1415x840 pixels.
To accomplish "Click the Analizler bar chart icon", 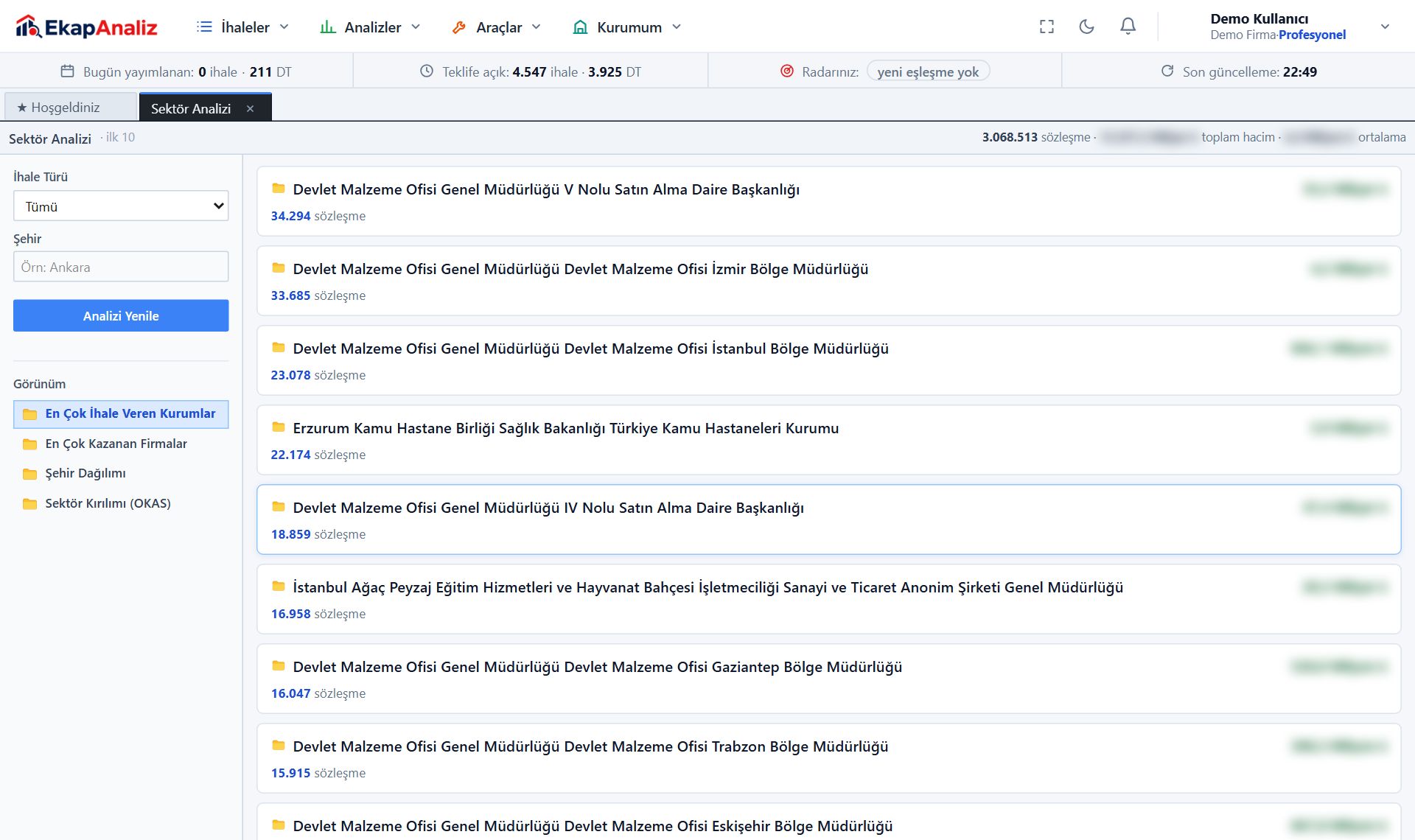I will click(x=328, y=27).
